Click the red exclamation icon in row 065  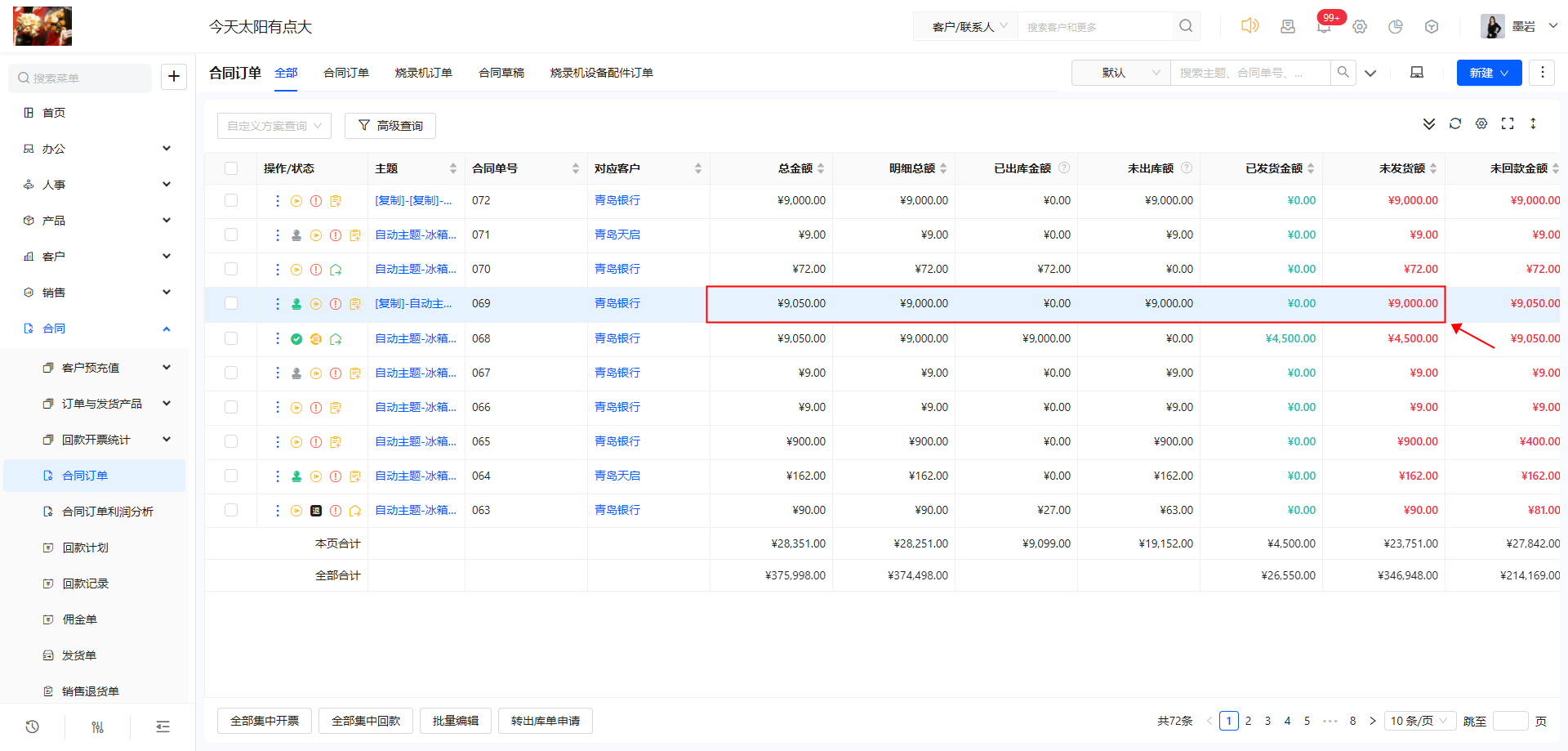pos(316,442)
